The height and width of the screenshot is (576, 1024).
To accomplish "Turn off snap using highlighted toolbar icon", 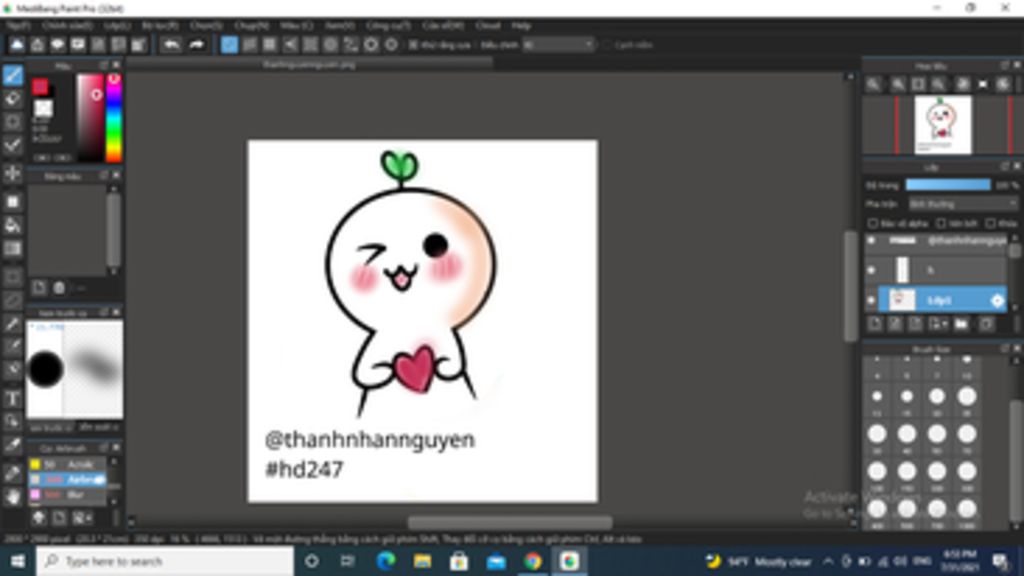I will point(229,45).
